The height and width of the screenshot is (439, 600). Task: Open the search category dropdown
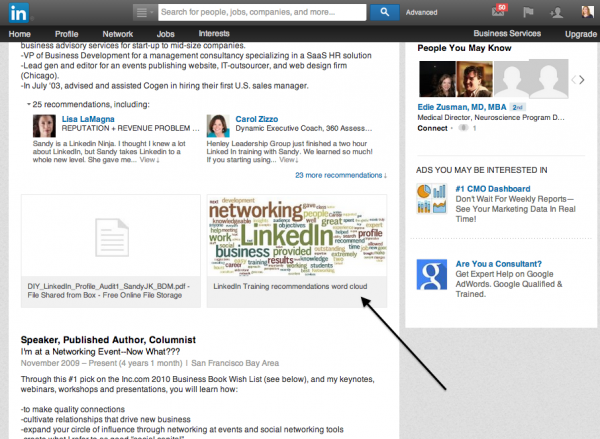pyautogui.click(x=145, y=12)
